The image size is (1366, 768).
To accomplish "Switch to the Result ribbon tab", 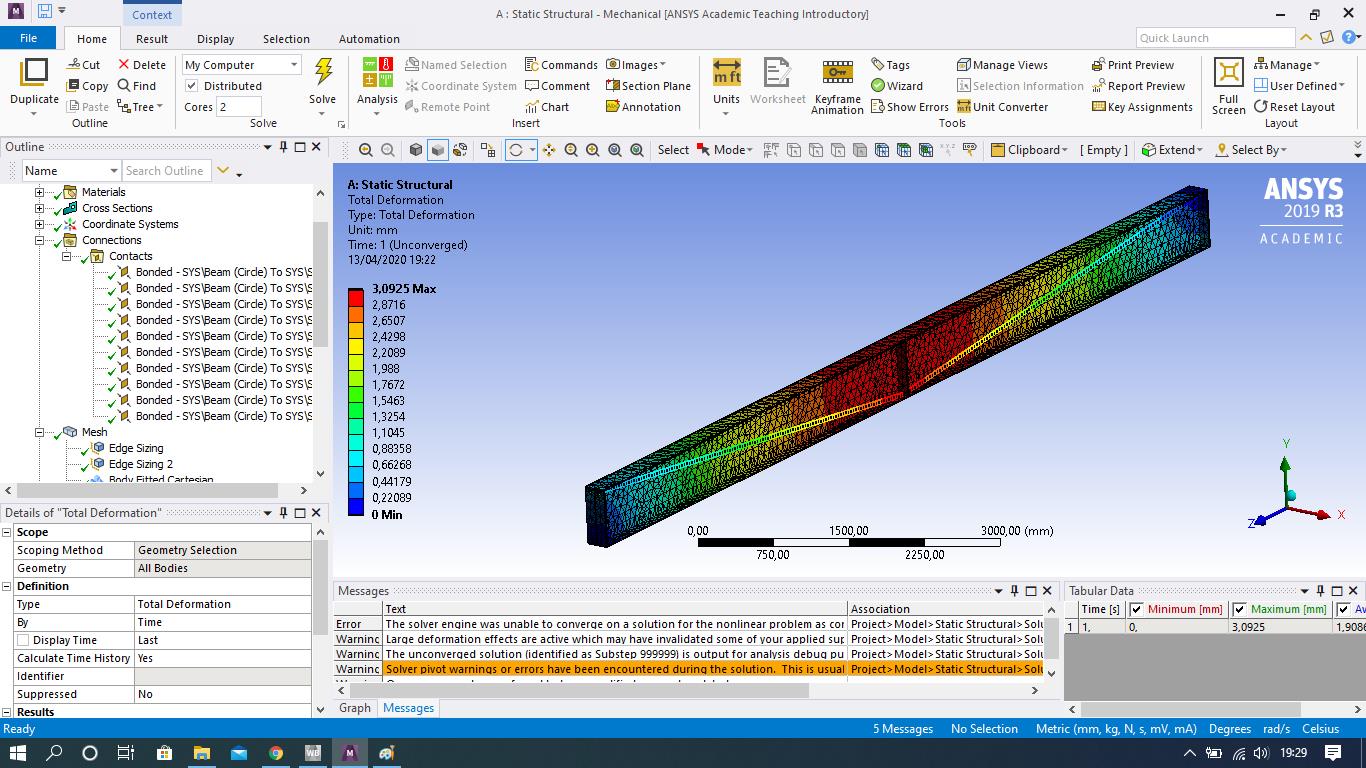I will click(x=151, y=38).
